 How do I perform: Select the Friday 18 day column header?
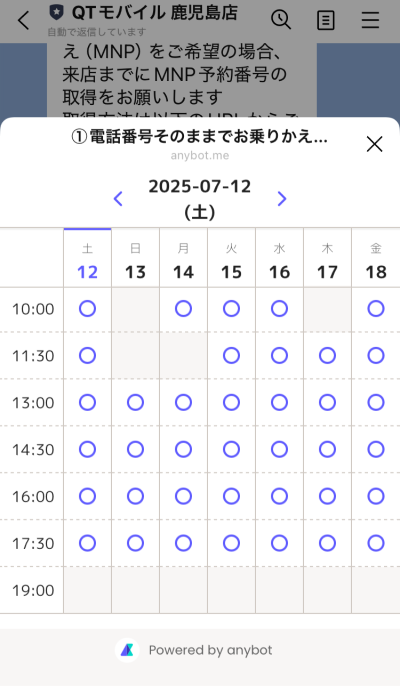[376, 258]
